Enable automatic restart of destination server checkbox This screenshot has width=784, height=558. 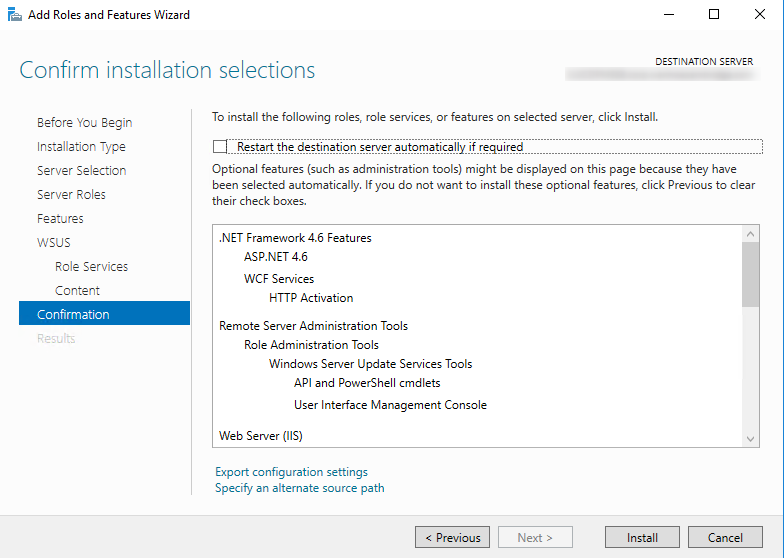(220, 146)
